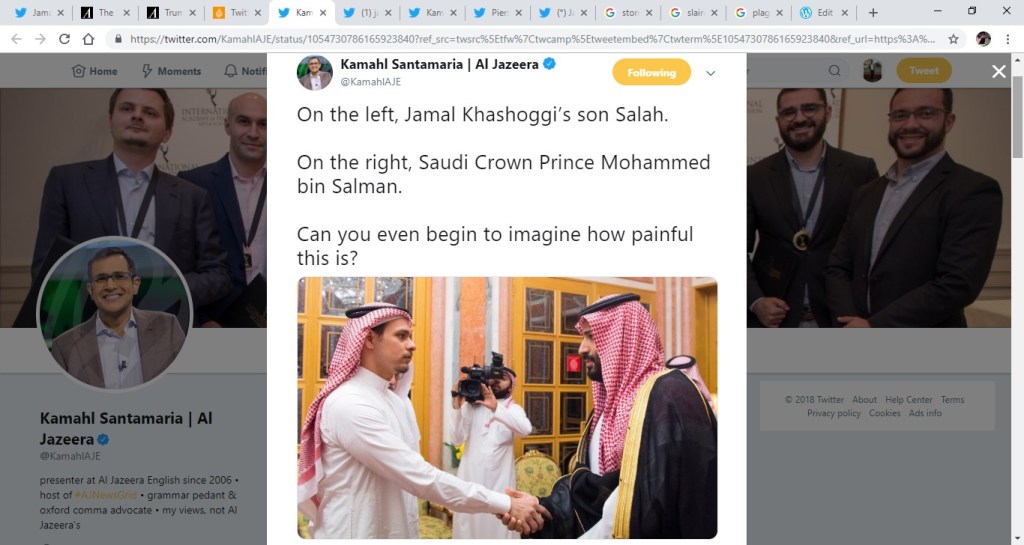The height and width of the screenshot is (545, 1024).
Task: Open the tweet's handshake photo
Action: (507, 408)
